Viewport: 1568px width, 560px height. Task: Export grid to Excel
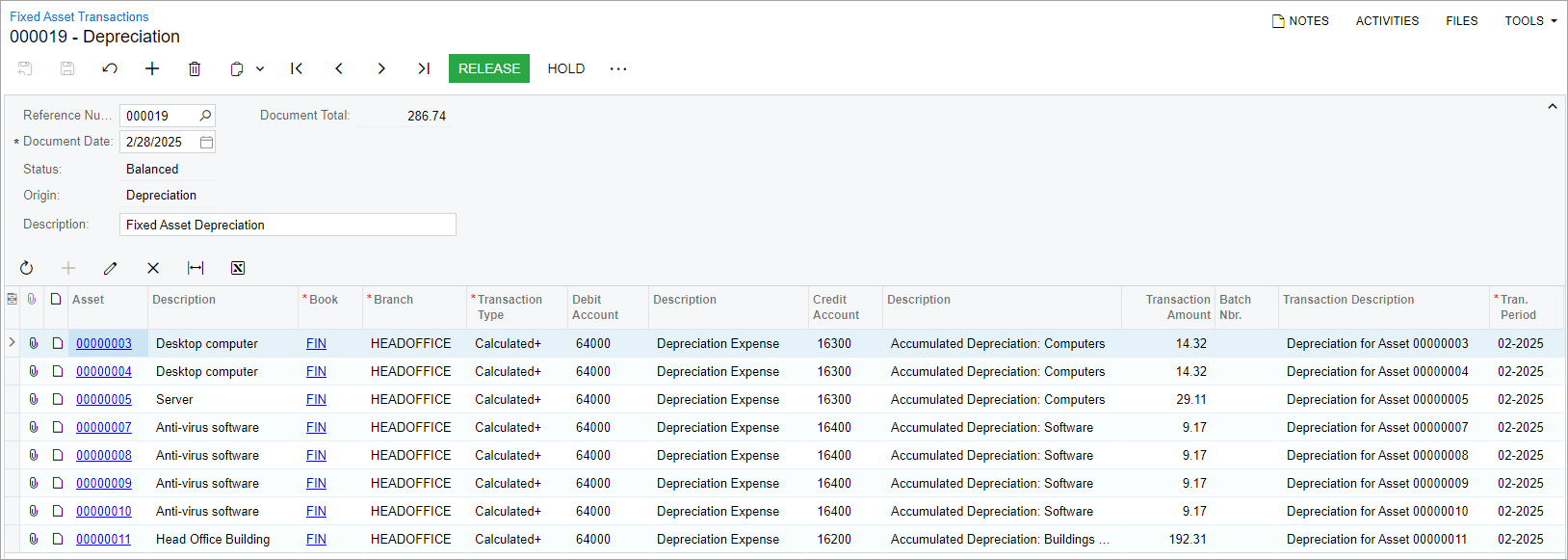coord(238,268)
